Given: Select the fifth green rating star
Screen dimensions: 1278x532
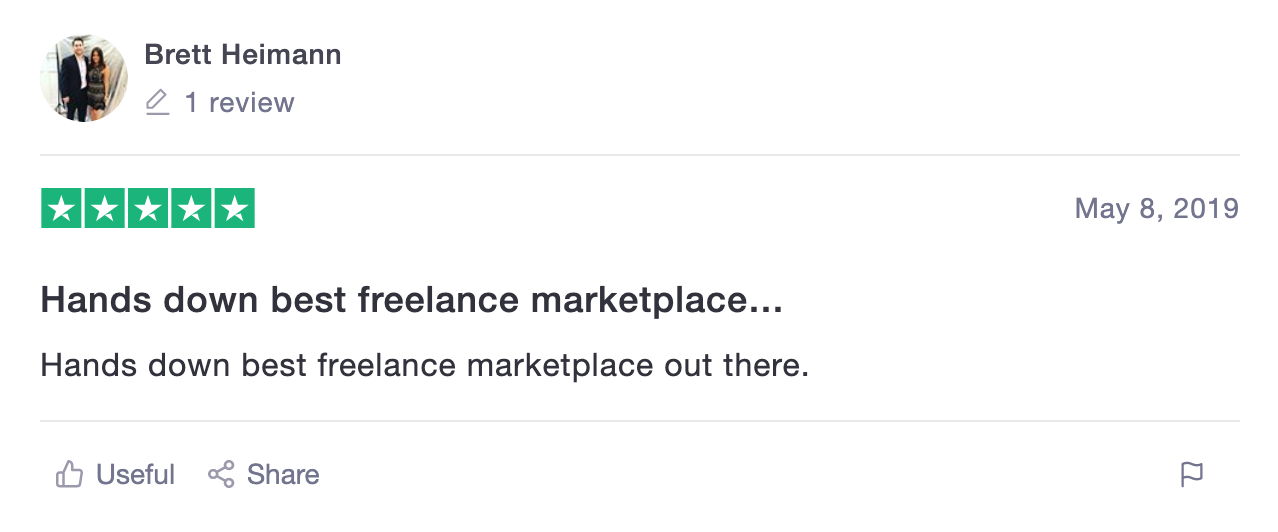Looking at the screenshot, I should click(234, 208).
